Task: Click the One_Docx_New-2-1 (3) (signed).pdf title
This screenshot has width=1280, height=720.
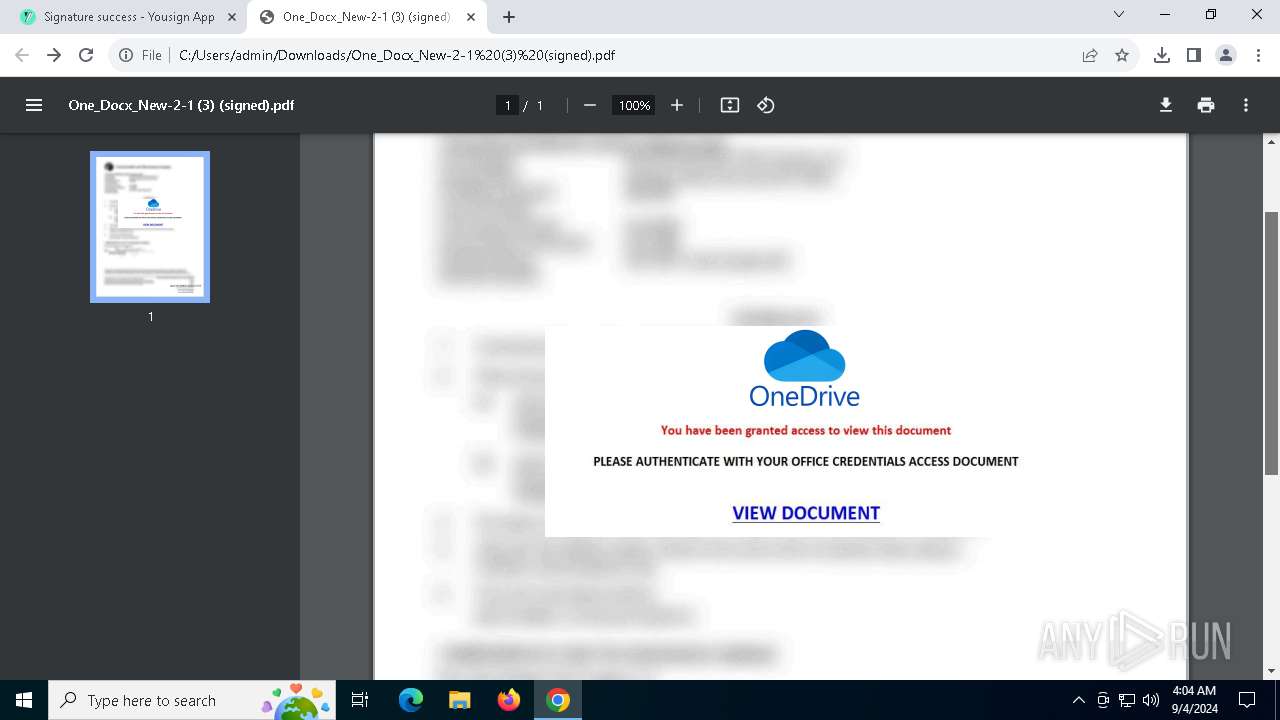Action: point(181,105)
